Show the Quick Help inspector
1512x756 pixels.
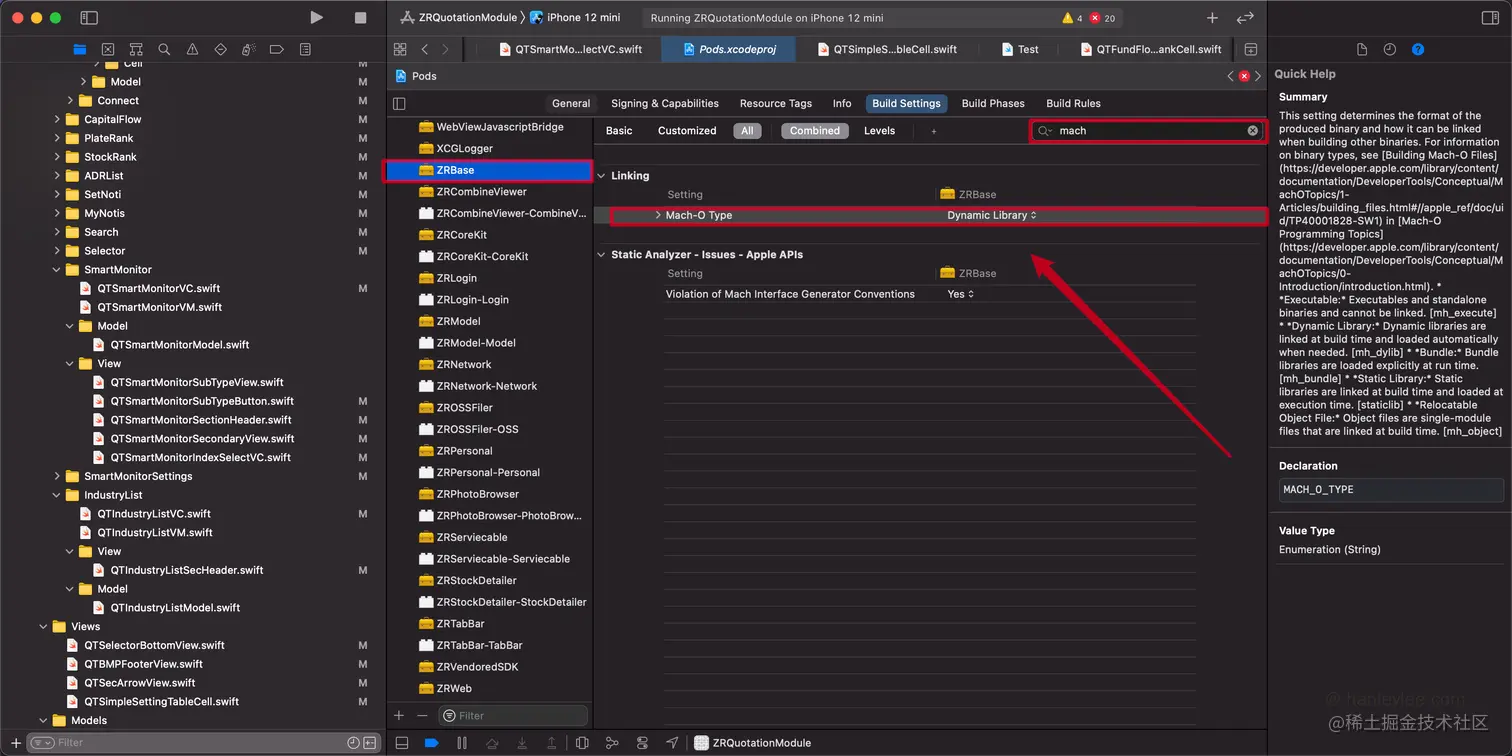tap(1418, 49)
